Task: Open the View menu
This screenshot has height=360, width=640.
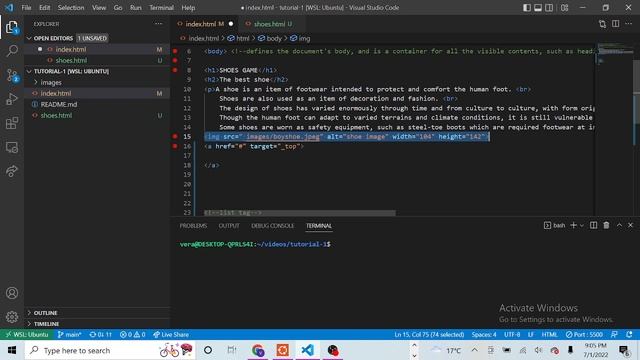Action: point(99,8)
